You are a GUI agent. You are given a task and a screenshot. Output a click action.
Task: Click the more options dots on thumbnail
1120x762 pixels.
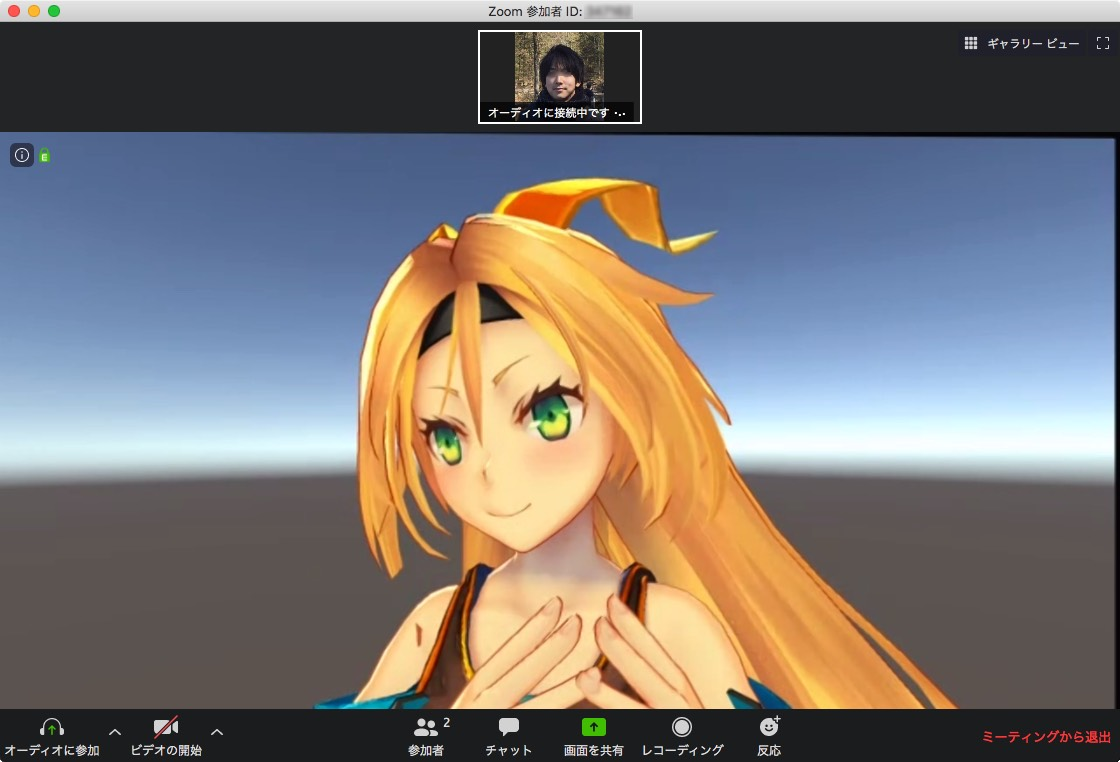tap(619, 113)
